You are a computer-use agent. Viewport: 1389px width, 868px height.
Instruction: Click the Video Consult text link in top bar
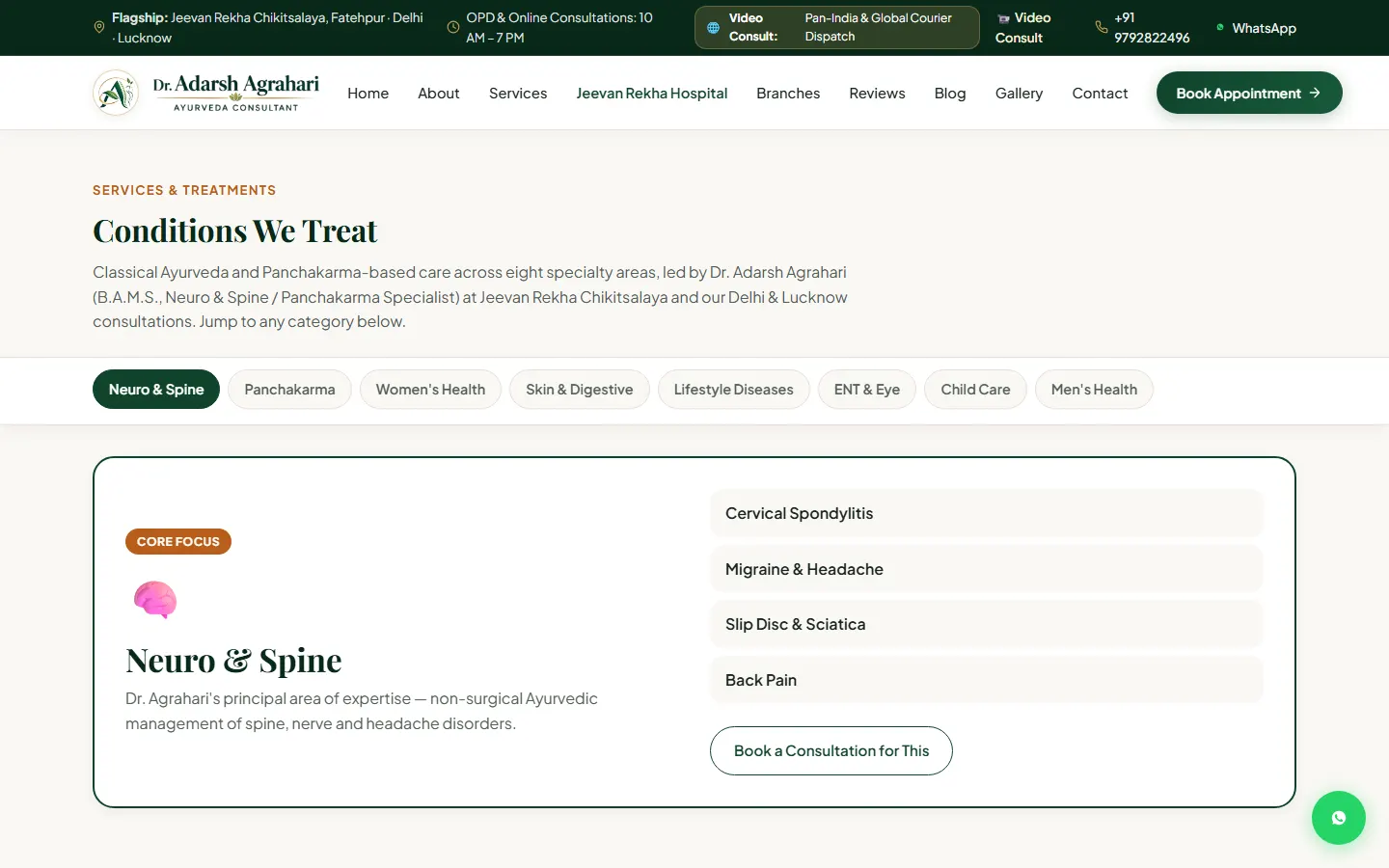tap(1023, 28)
